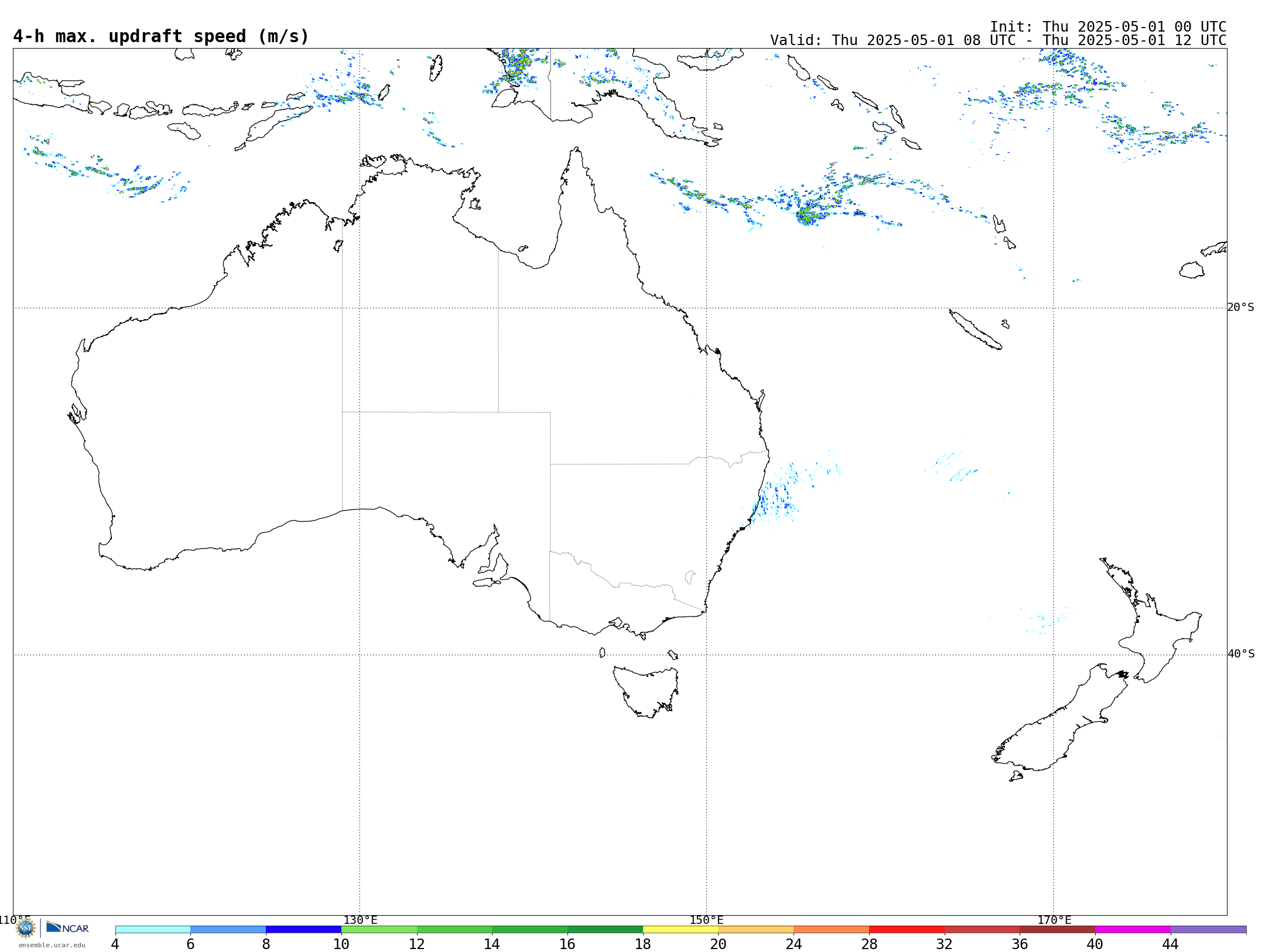Click the dark blue 8–10 colorbar swatch
Image resolution: width=1265 pixels, height=952 pixels.
point(303,929)
